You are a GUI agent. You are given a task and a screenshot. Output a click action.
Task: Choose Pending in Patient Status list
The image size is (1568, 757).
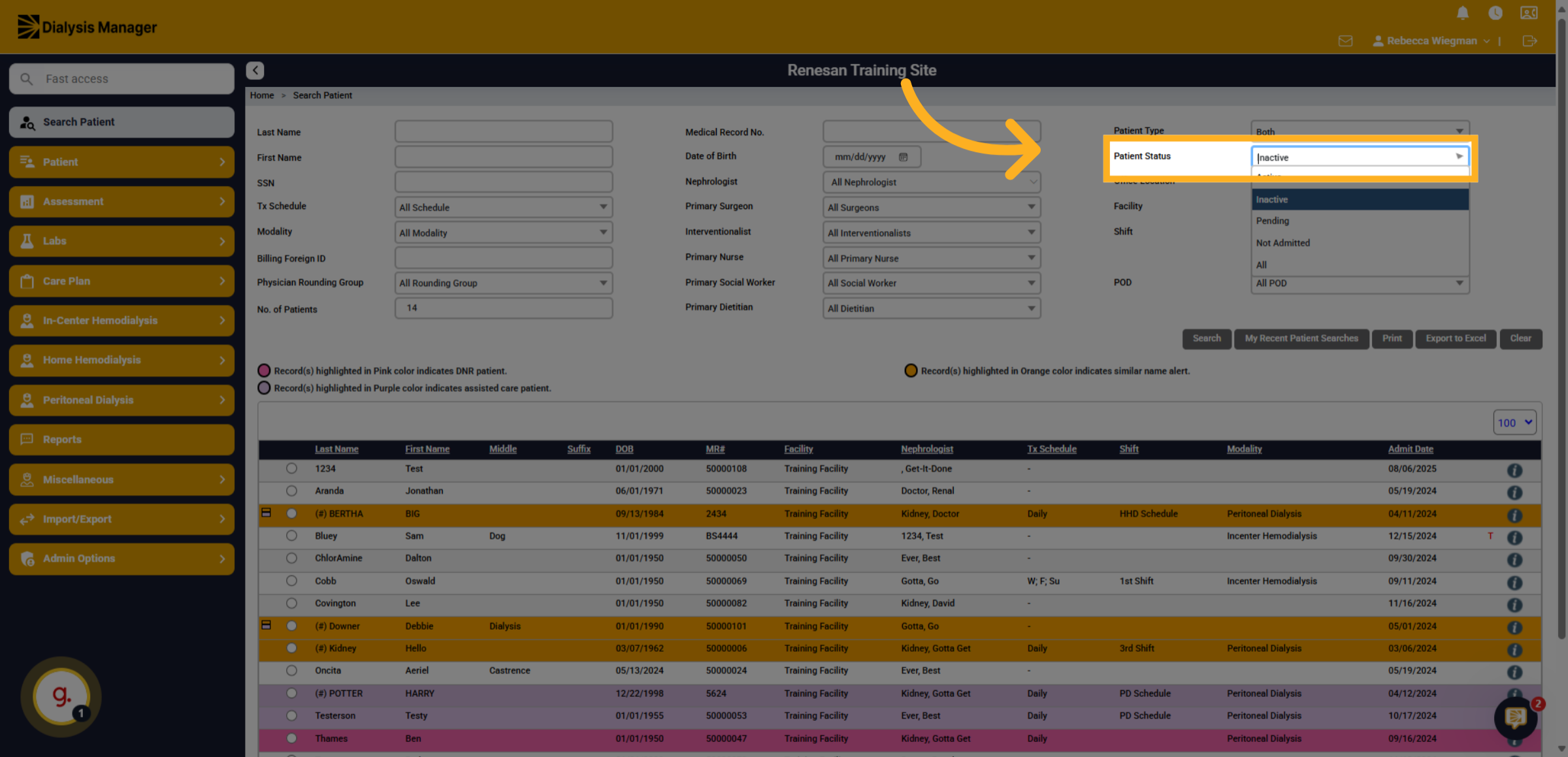click(x=1360, y=221)
